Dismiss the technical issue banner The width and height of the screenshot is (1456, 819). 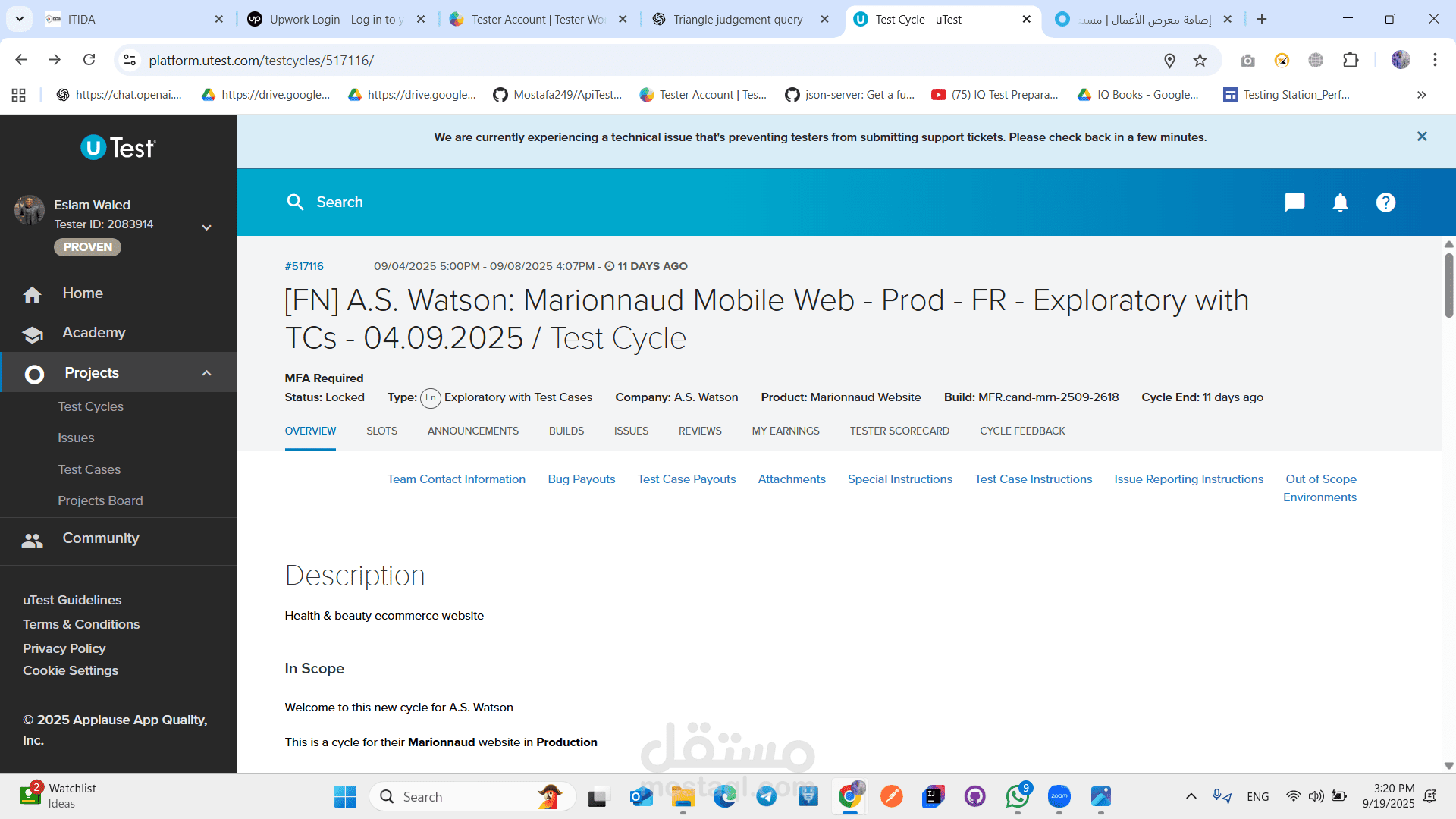pos(1422,136)
